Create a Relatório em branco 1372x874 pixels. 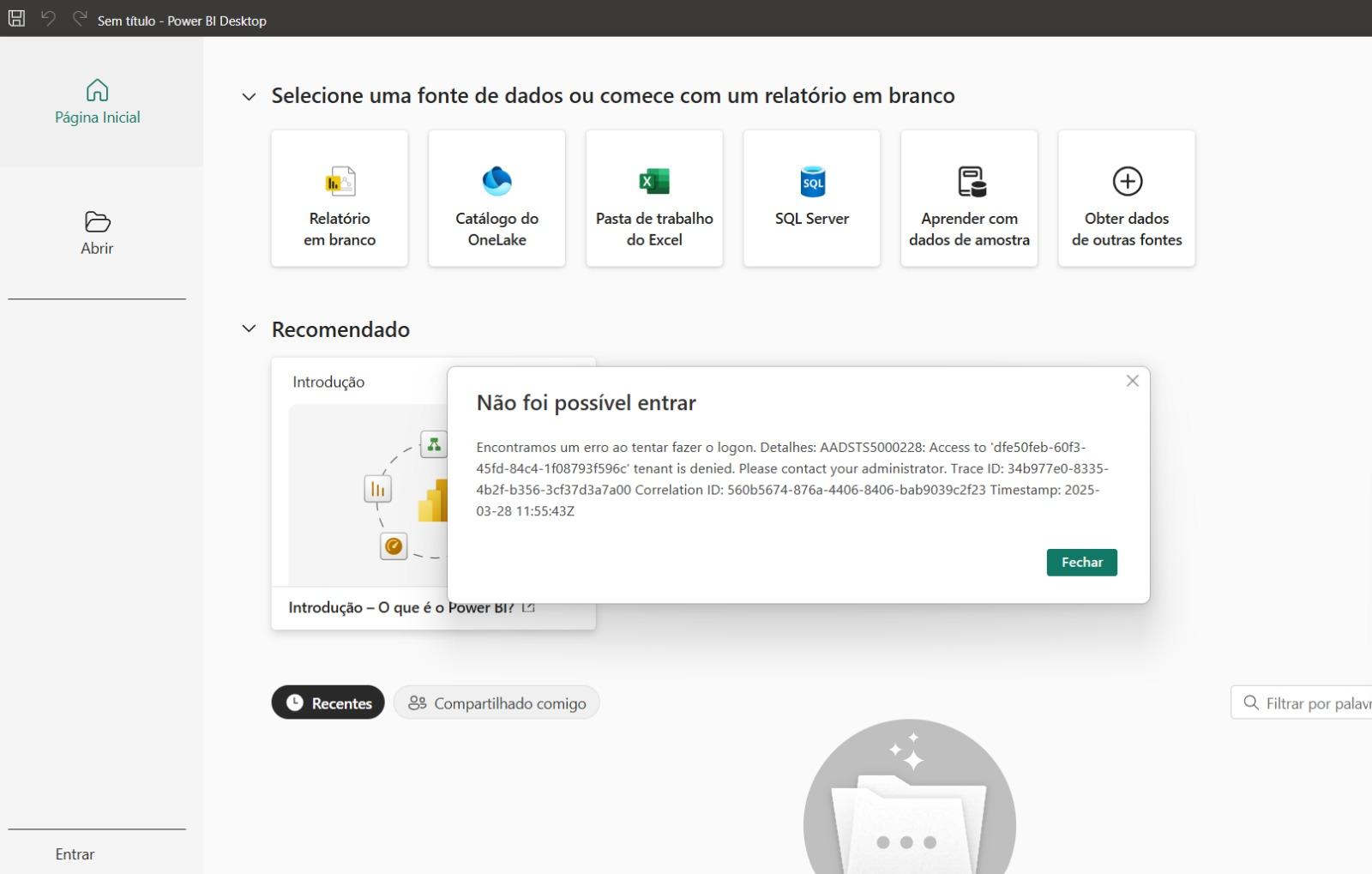tap(340, 197)
